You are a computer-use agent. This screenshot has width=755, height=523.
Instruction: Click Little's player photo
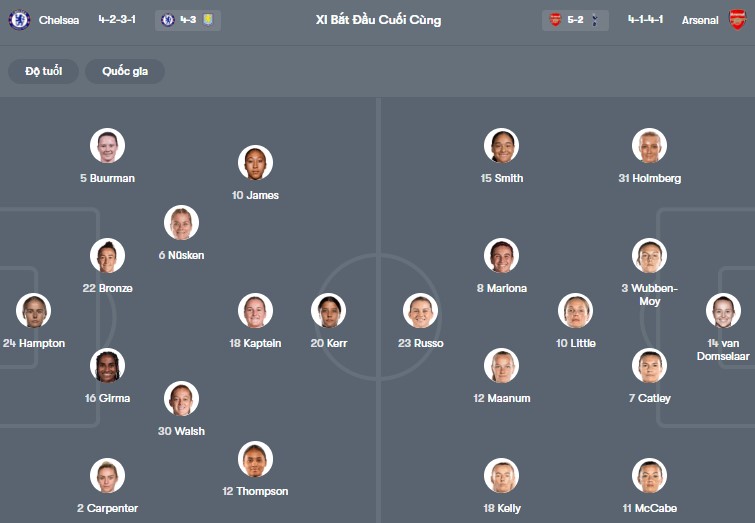pos(576,311)
